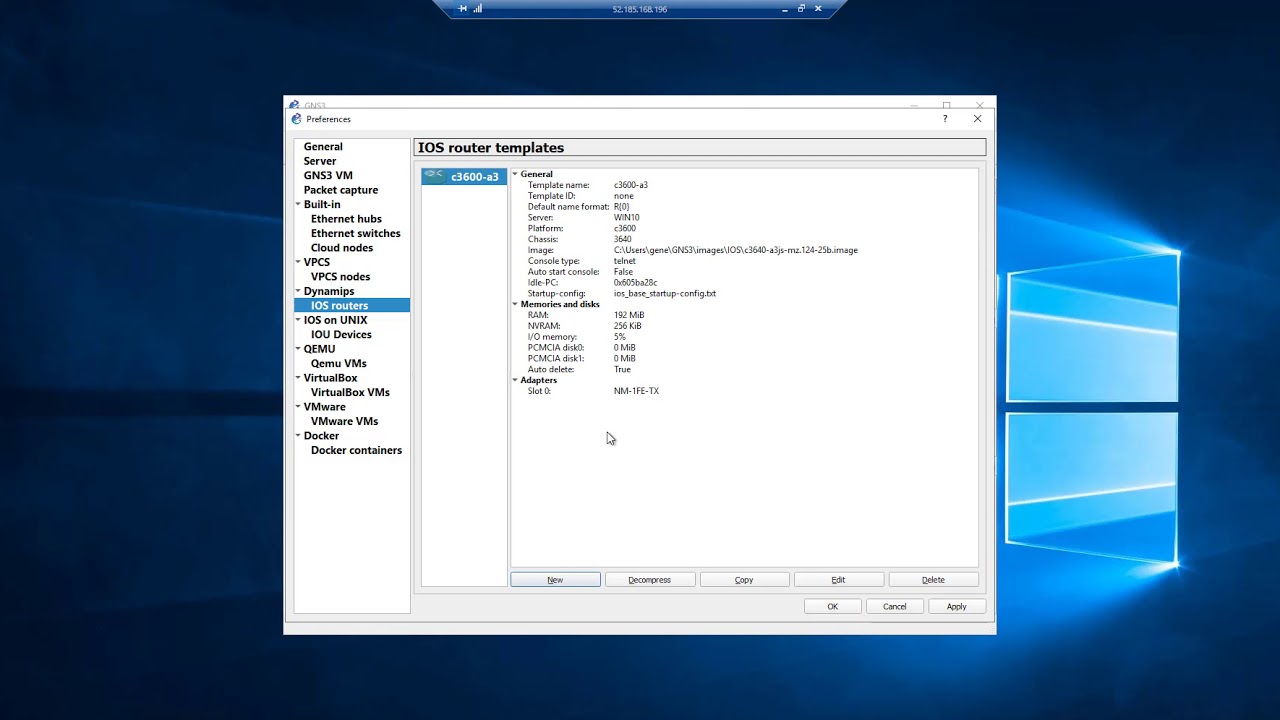Collapse the Adapters details group
The image size is (1280, 720).
pos(516,380)
